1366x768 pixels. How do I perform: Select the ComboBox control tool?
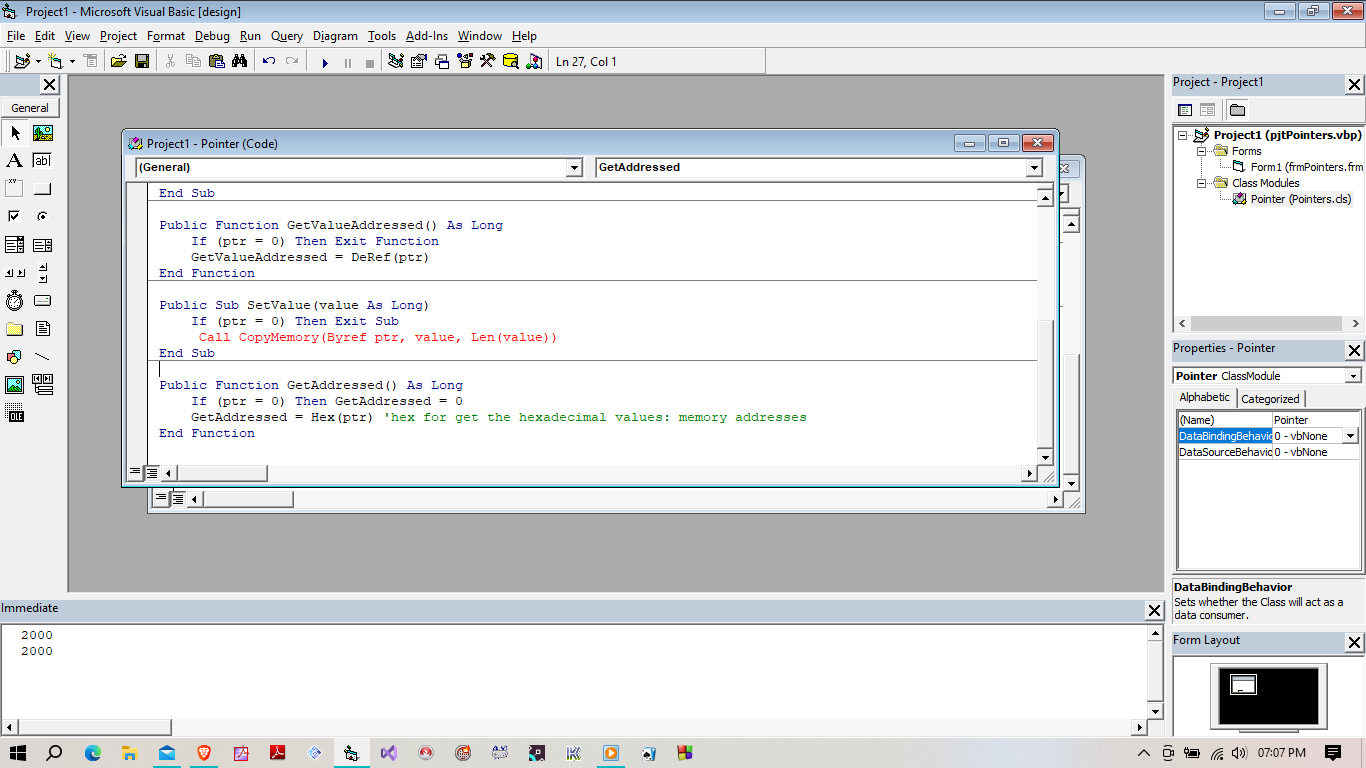pyautogui.click(x=15, y=245)
